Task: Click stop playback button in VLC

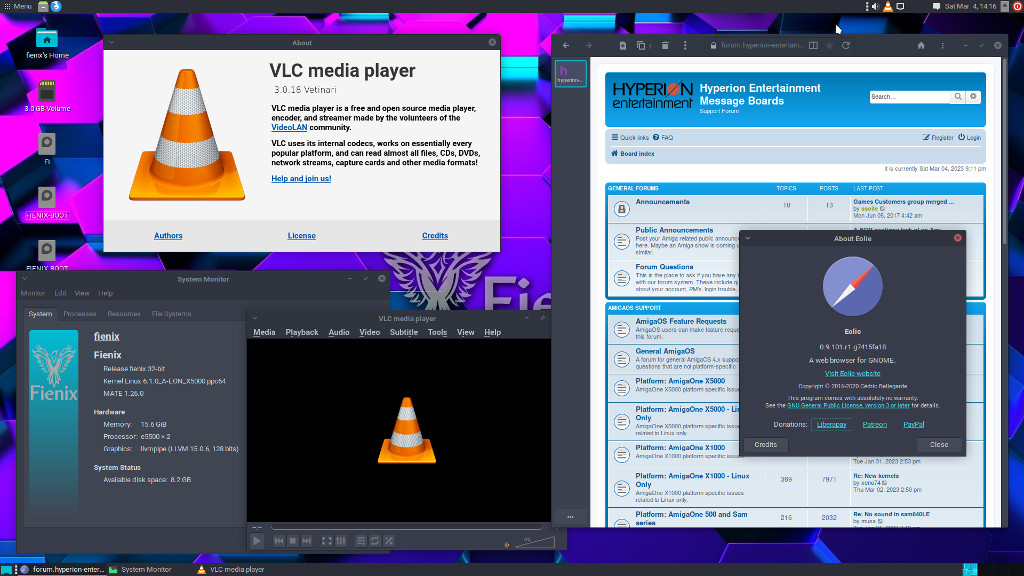Action: point(293,541)
